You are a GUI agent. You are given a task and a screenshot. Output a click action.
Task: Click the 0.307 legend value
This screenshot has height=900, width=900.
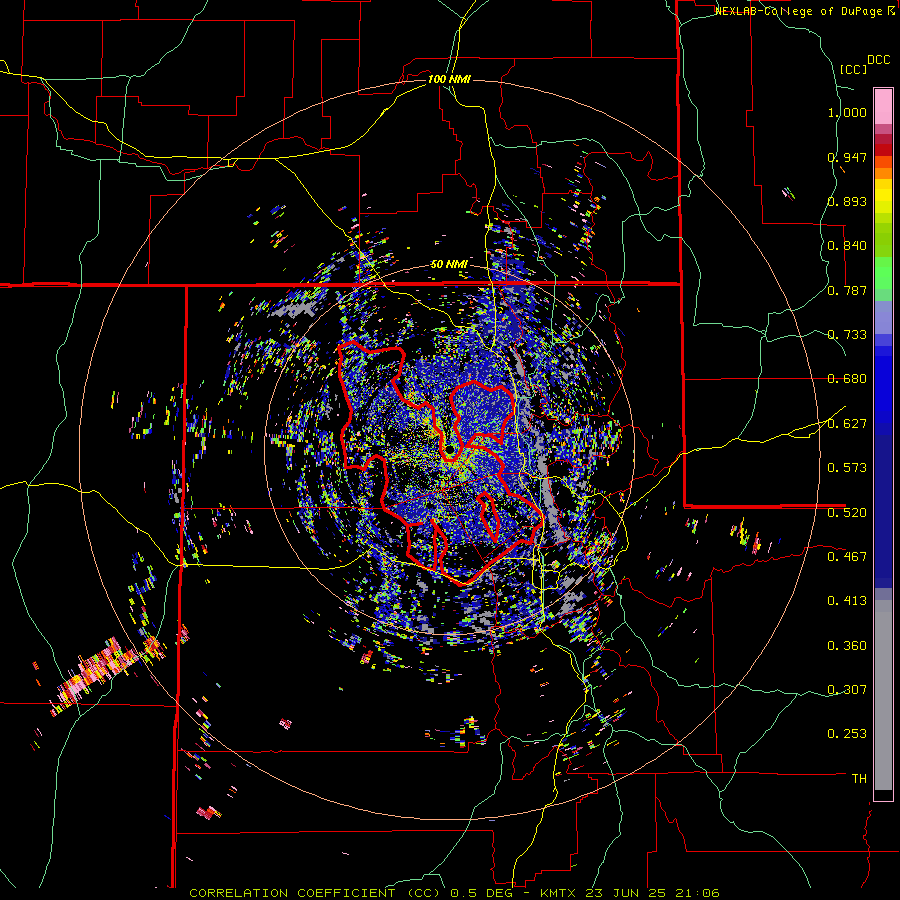(847, 690)
